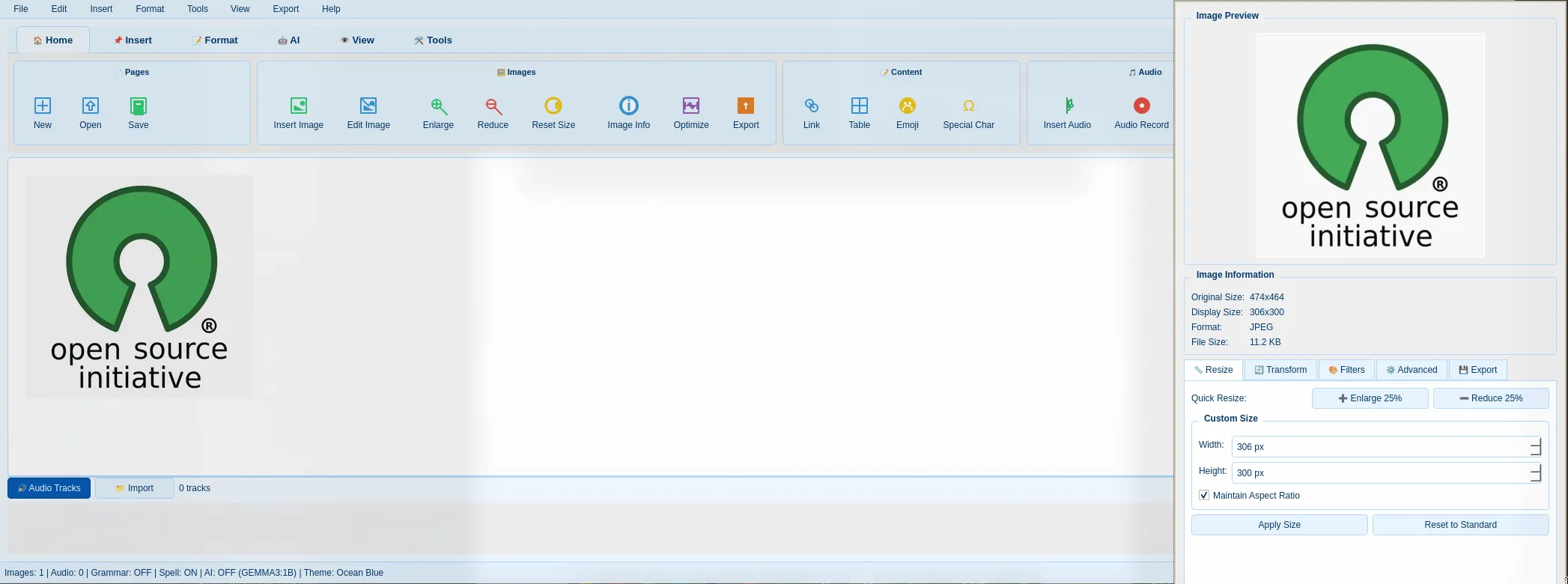Click the Enlarge 25% button

click(x=1370, y=398)
